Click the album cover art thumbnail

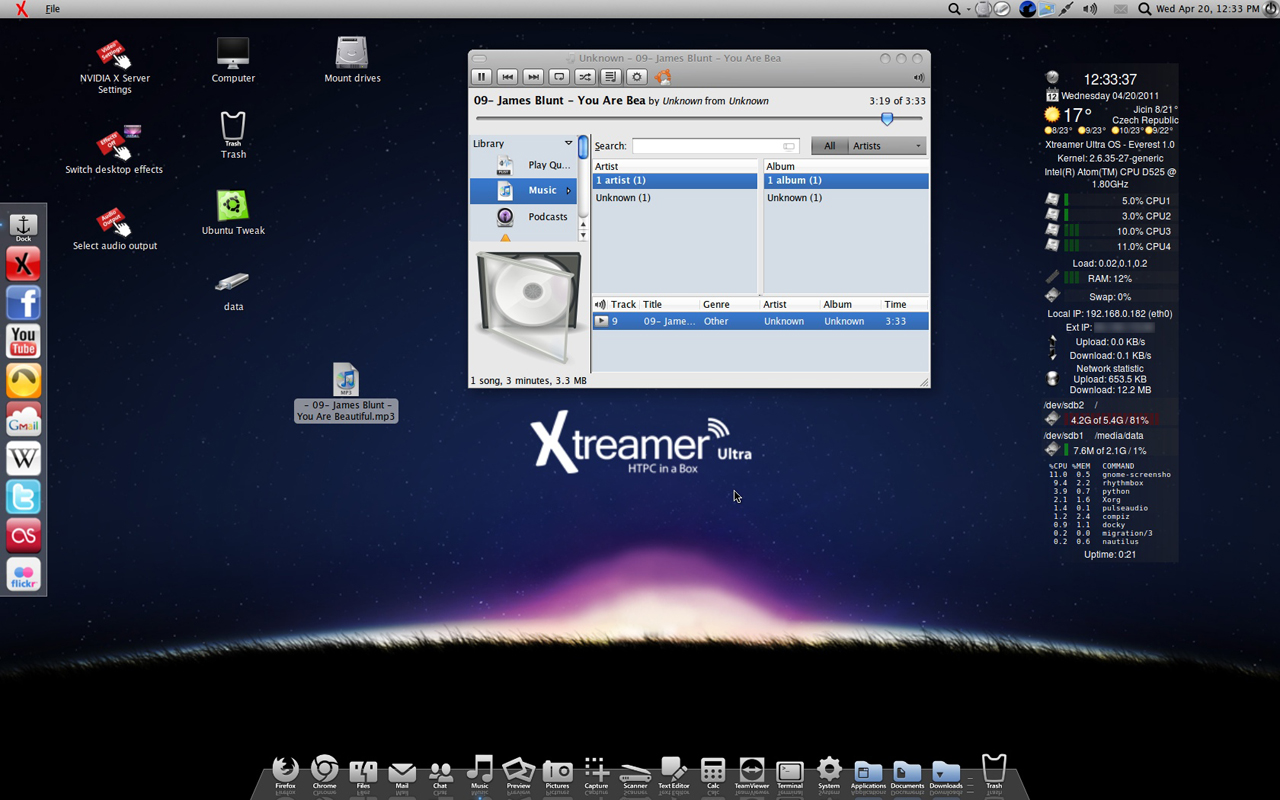pyautogui.click(x=527, y=306)
